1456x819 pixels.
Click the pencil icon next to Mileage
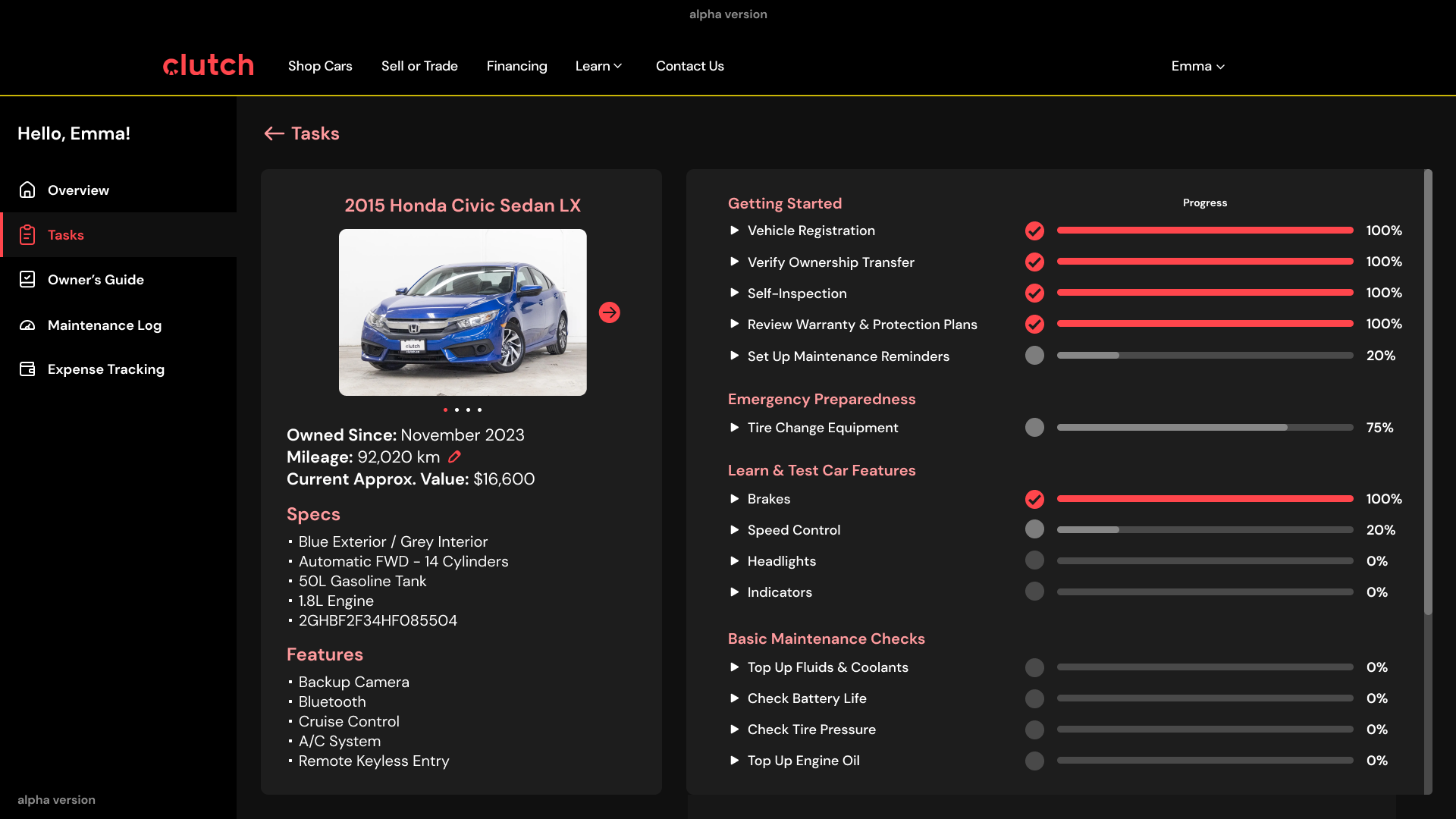(x=454, y=457)
